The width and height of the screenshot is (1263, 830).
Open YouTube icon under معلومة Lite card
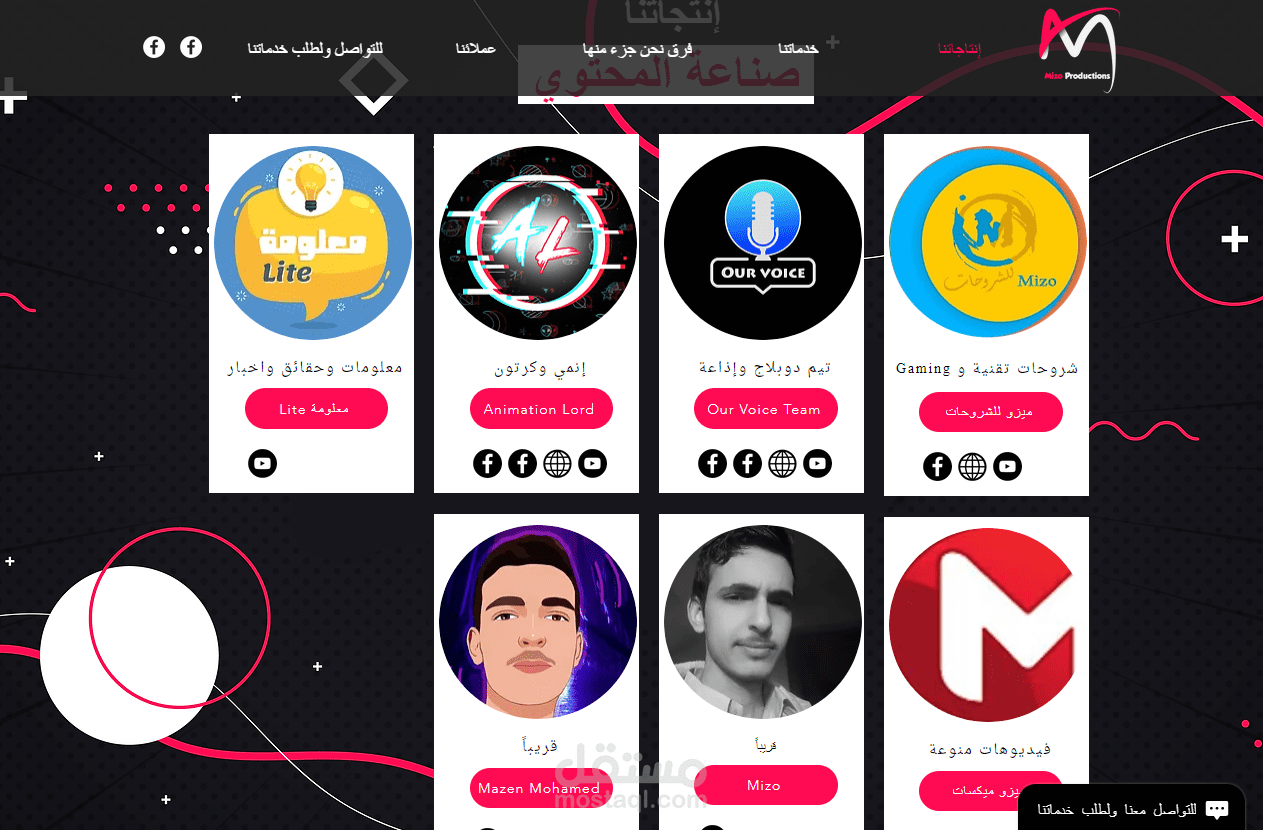coord(262,463)
